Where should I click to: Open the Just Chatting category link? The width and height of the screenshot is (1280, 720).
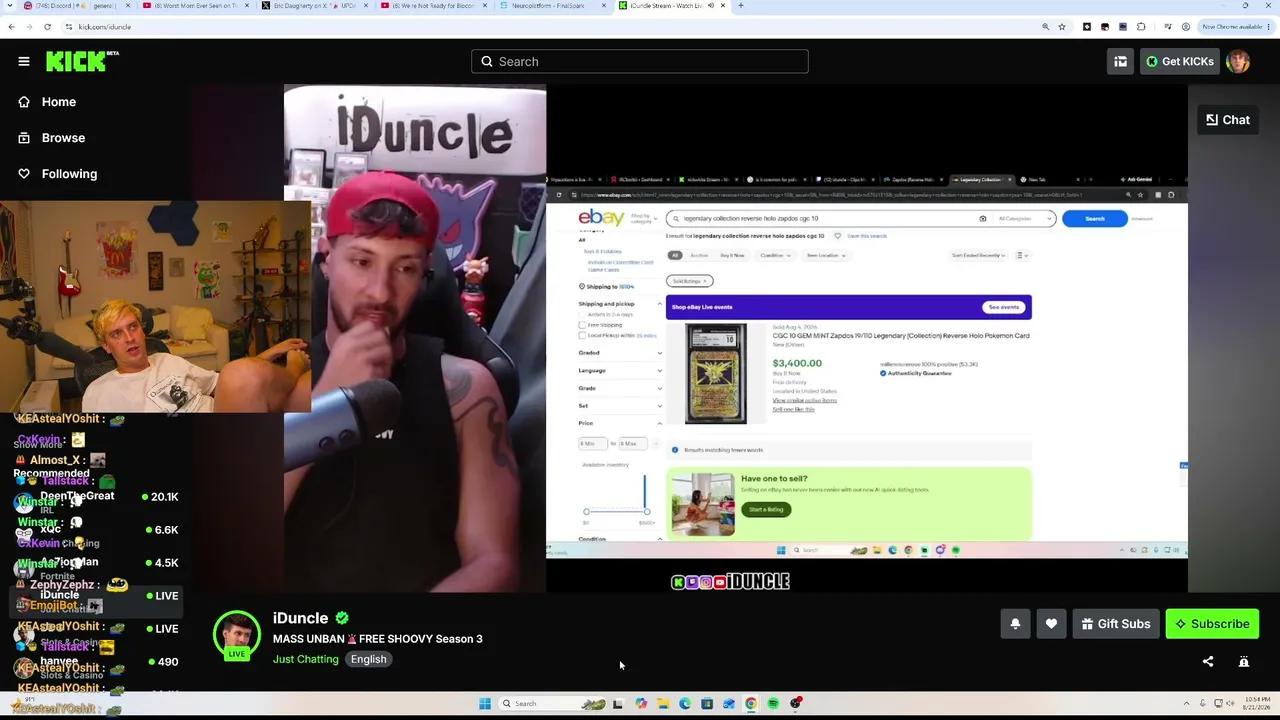[x=306, y=659]
